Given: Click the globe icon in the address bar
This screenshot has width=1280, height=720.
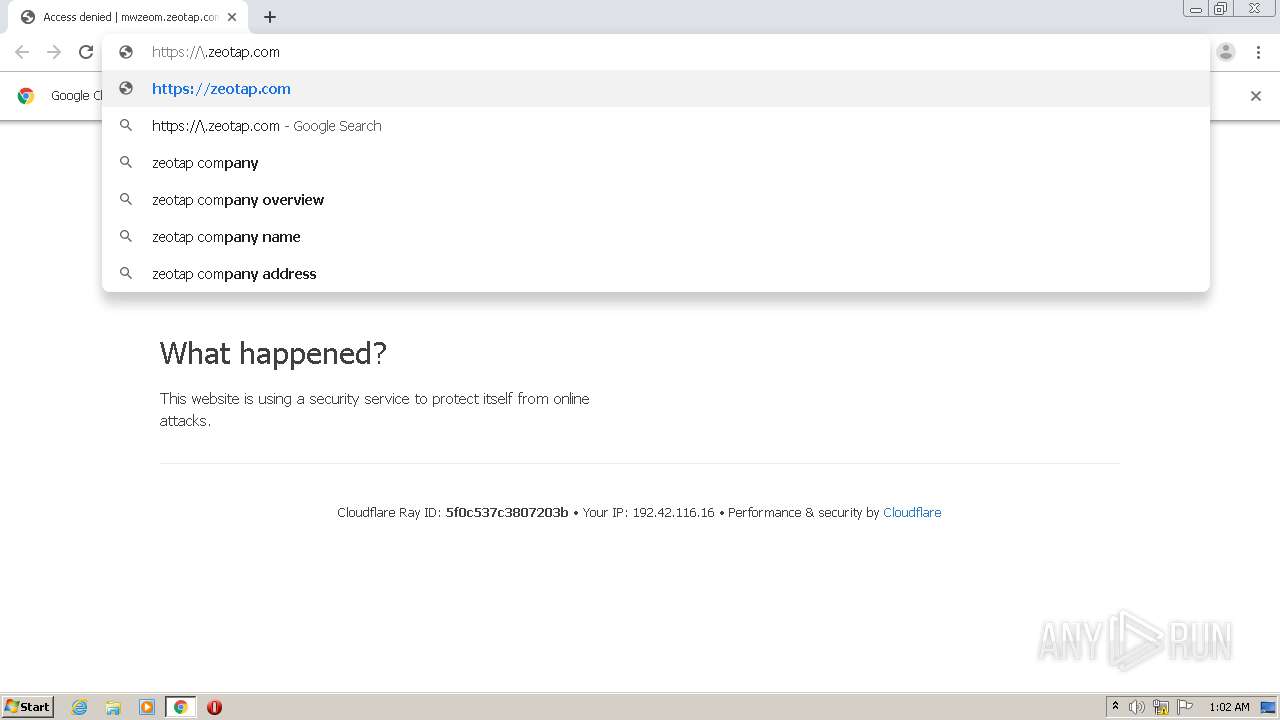Looking at the screenshot, I should pyautogui.click(x=126, y=52).
